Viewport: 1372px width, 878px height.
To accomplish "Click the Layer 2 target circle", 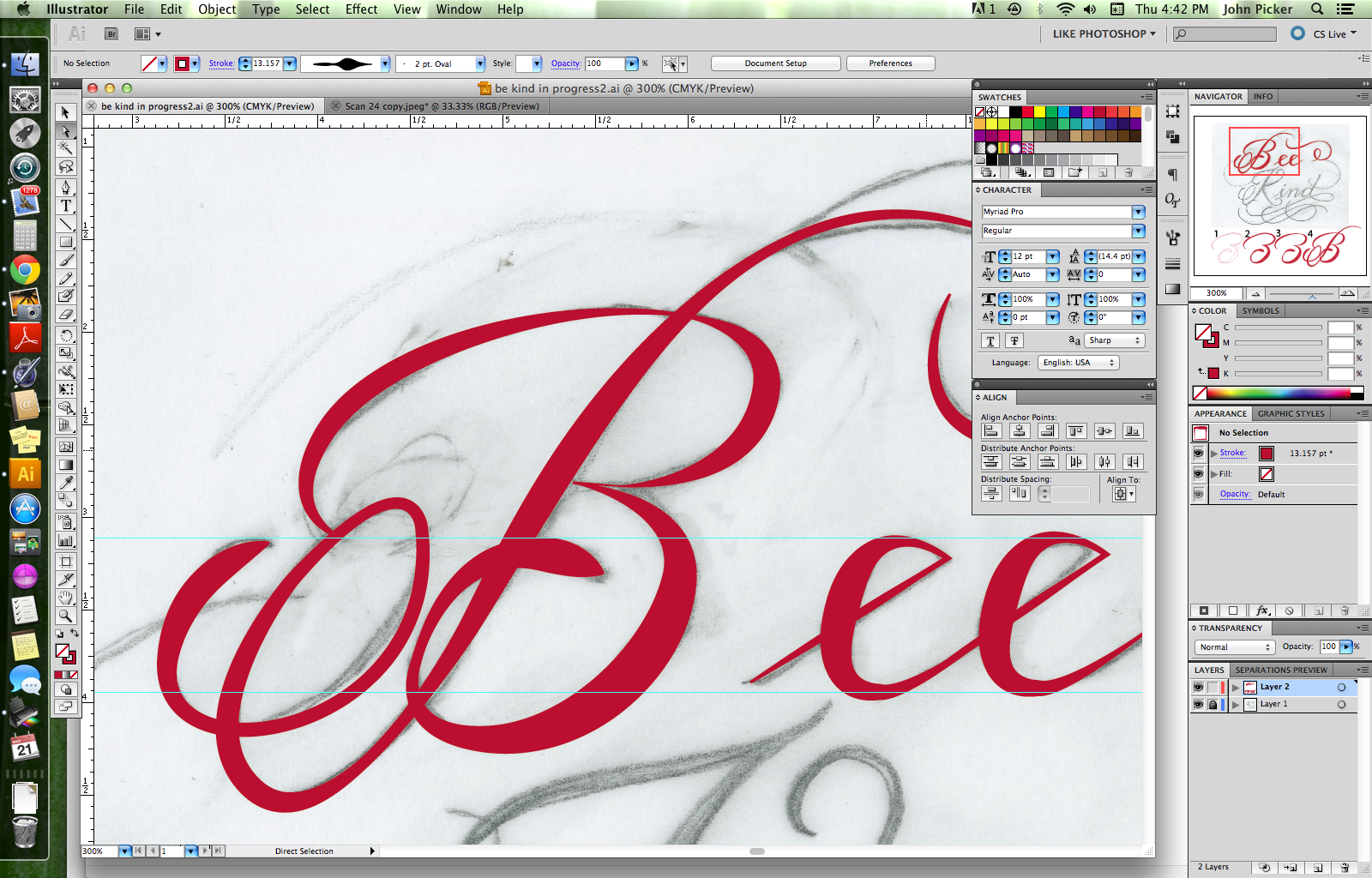I will click(x=1342, y=687).
